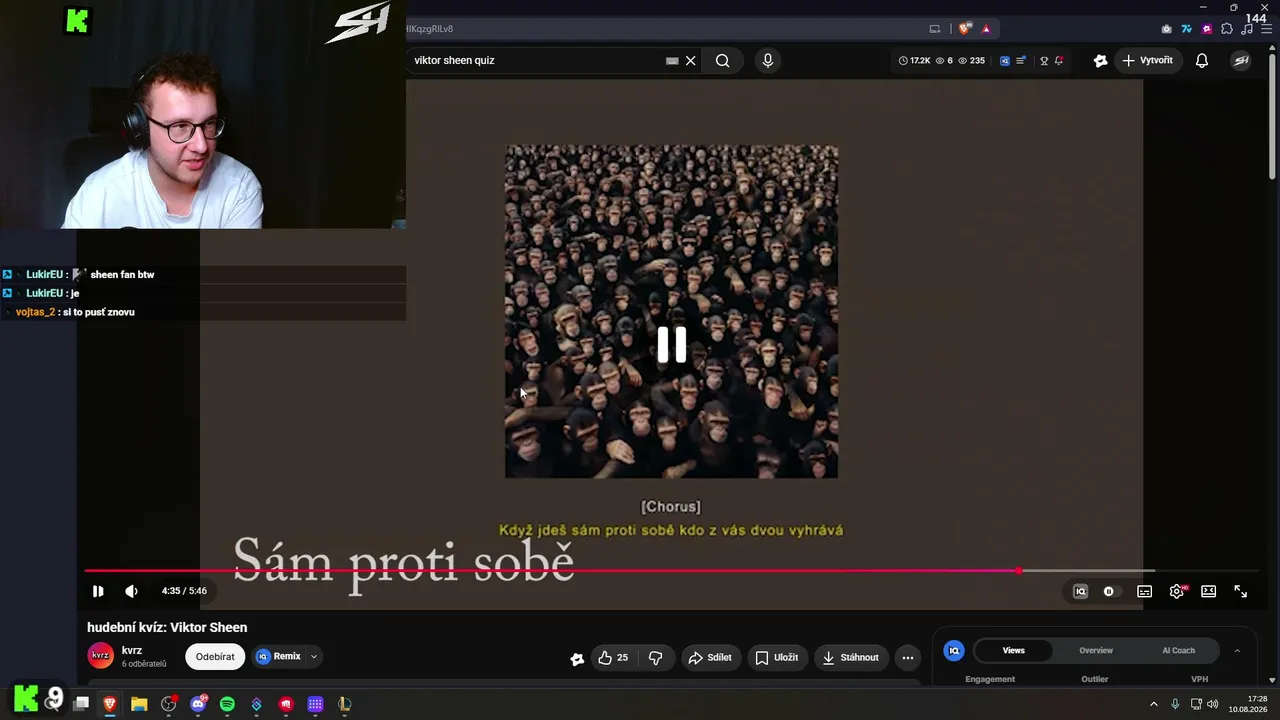
Task: Open the Brave hamburger main menu
Action: point(1266,29)
